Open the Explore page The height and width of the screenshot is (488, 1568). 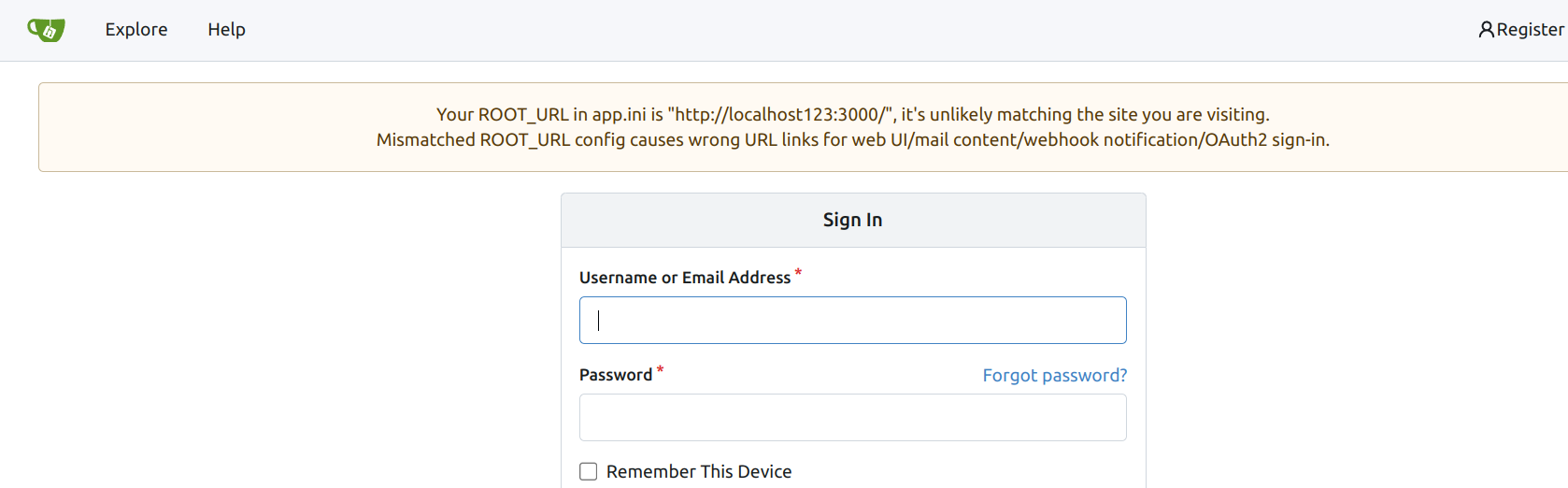tap(136, 30)
